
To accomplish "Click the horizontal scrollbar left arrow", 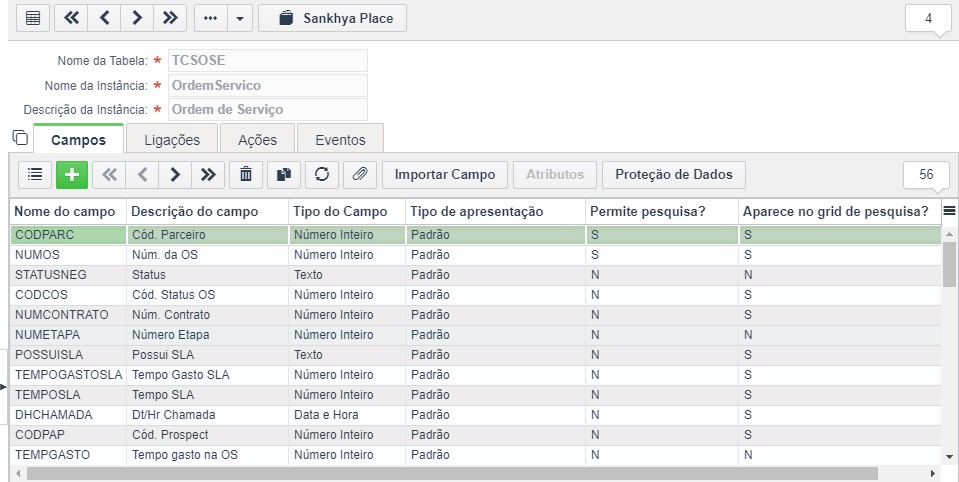I will pos(18,473).
